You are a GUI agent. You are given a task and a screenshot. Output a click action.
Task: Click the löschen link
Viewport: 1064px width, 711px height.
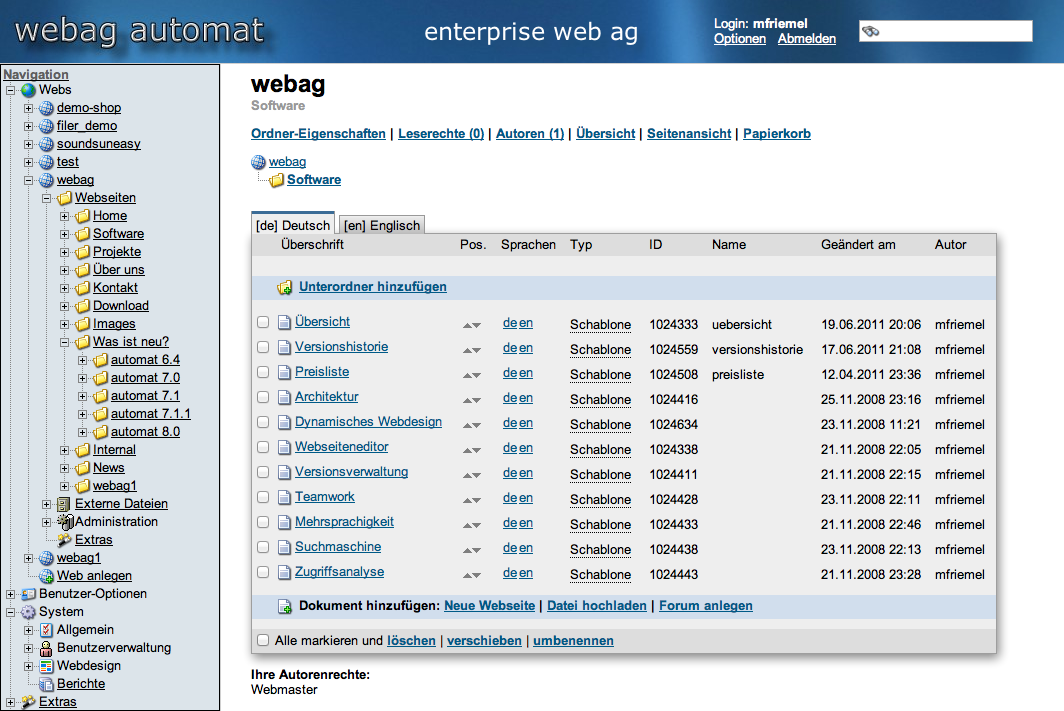click(411, 640)
